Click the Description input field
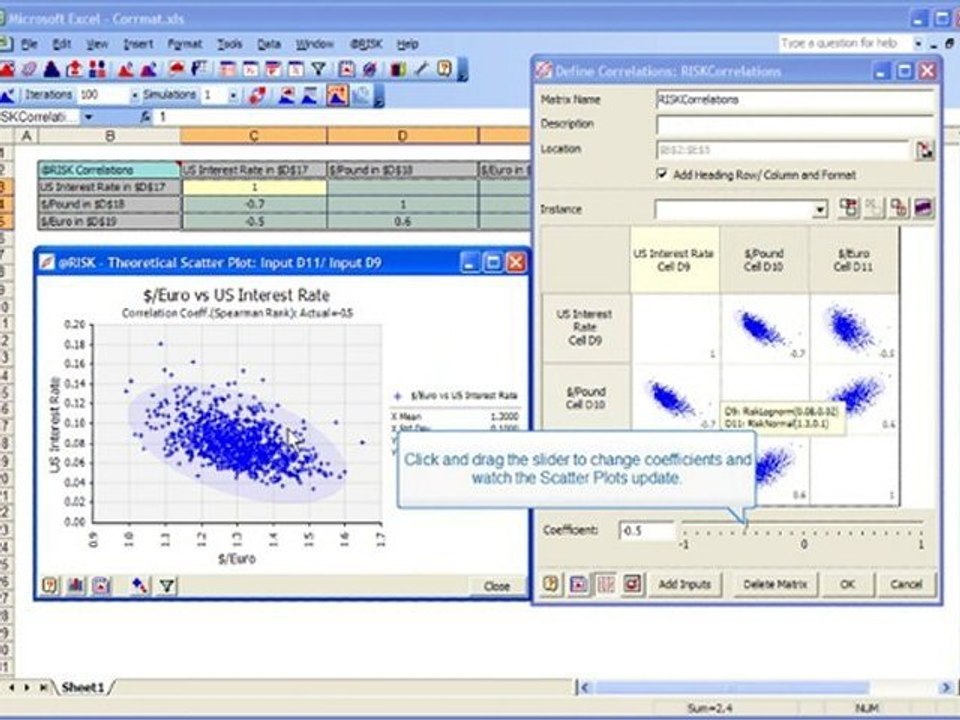This screenshot has height=720, width=960. click(x=795, y=124)
